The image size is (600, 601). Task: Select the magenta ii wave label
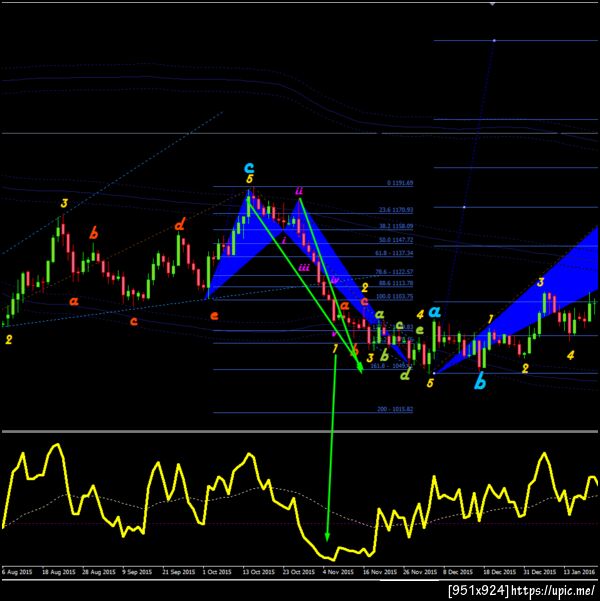click(x=299, y=190)
